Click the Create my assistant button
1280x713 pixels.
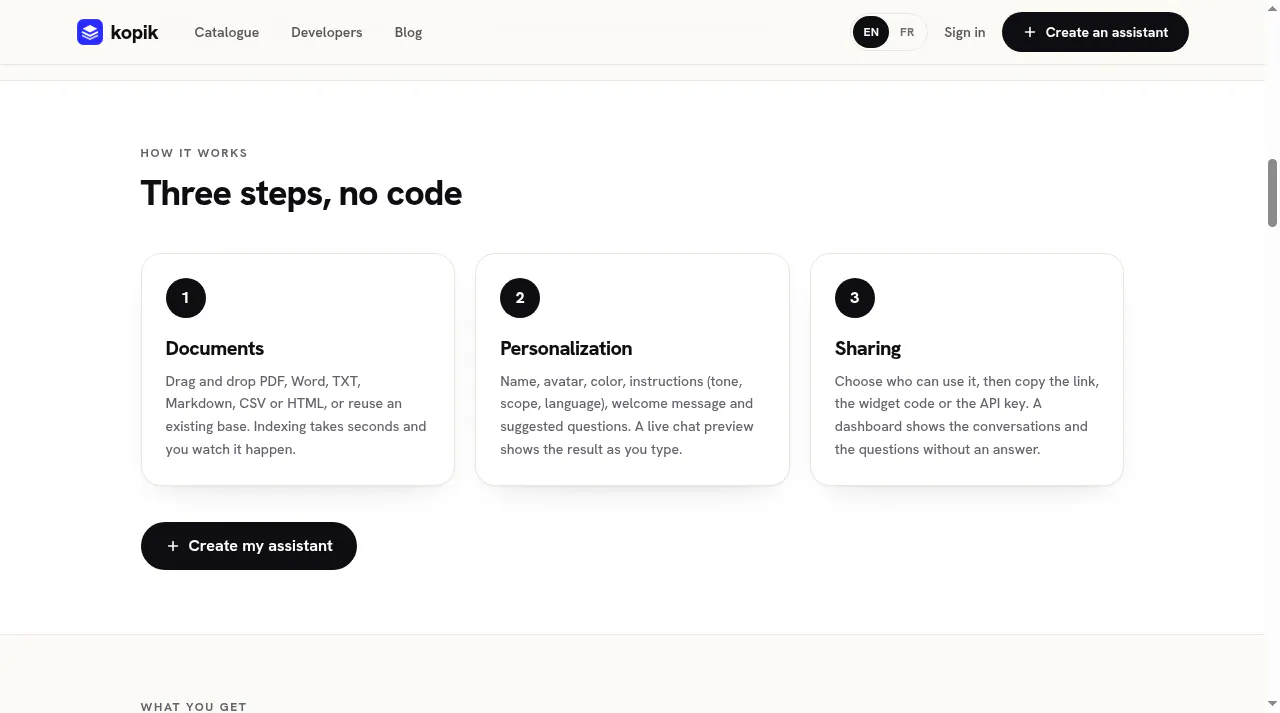[249, 546]
